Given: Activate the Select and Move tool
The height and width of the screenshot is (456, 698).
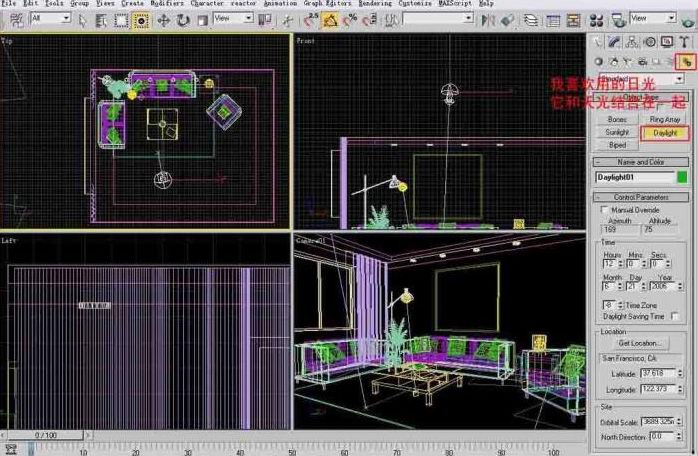Looking at the screenshot, I should [162, 19].
